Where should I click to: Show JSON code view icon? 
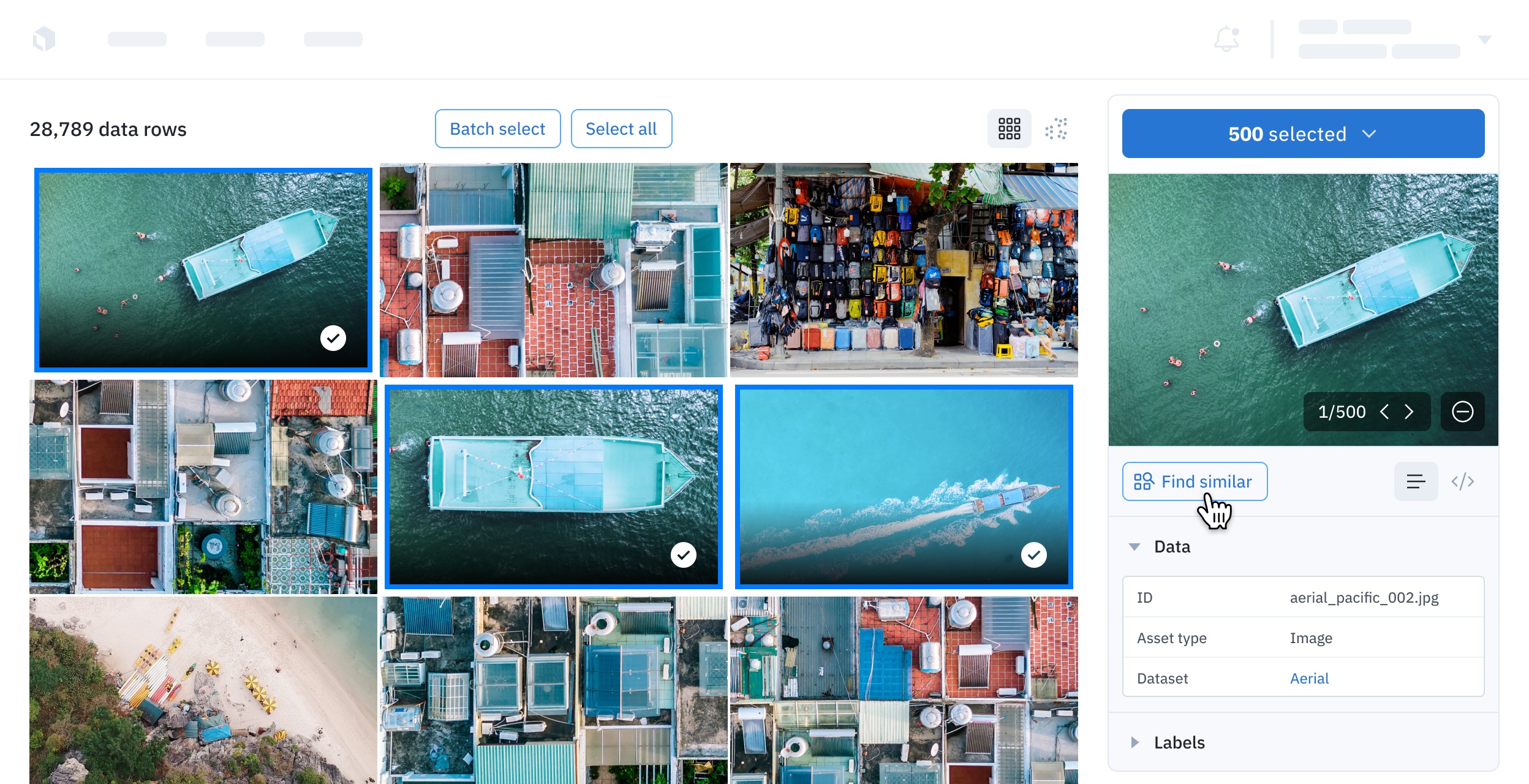1462,481
